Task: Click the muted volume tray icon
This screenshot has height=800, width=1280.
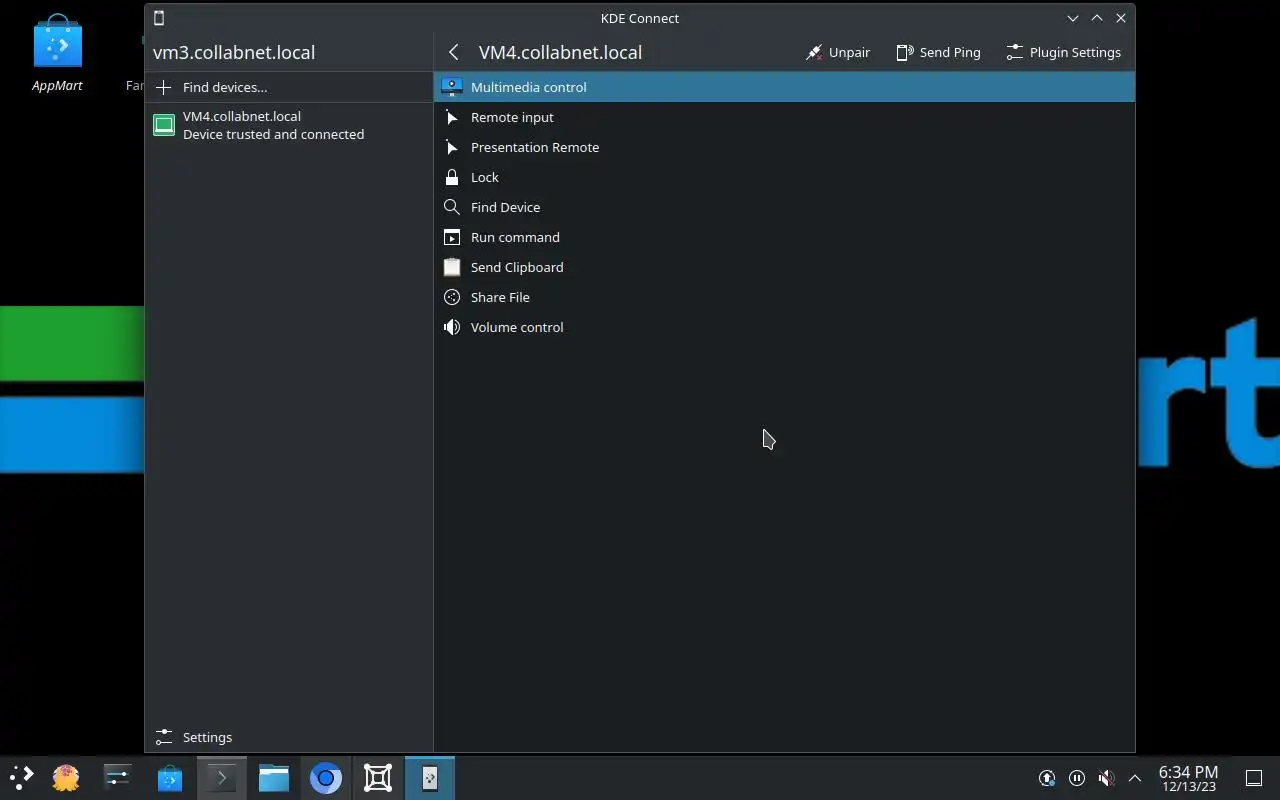Action: (x=1106, y=777)
